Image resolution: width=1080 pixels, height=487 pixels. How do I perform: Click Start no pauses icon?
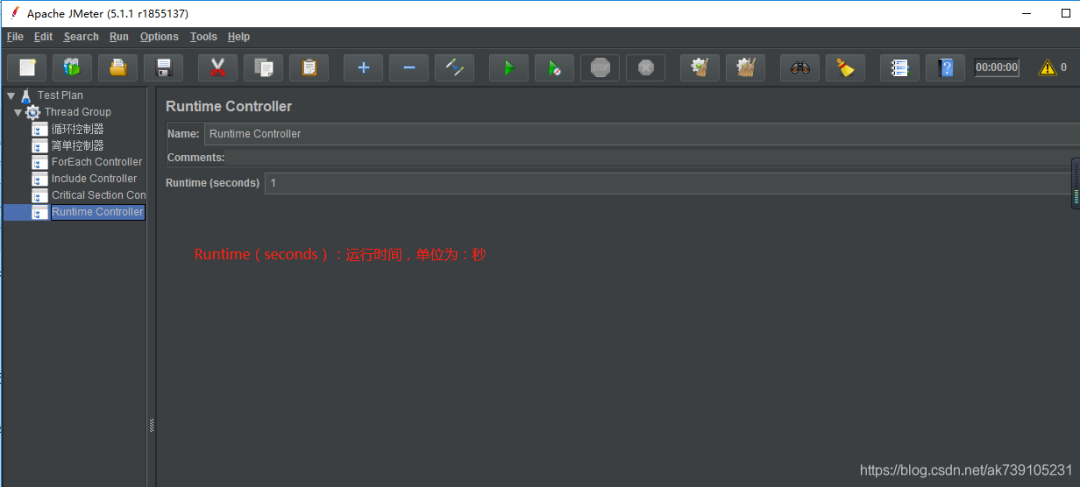[x=554, y=68]
